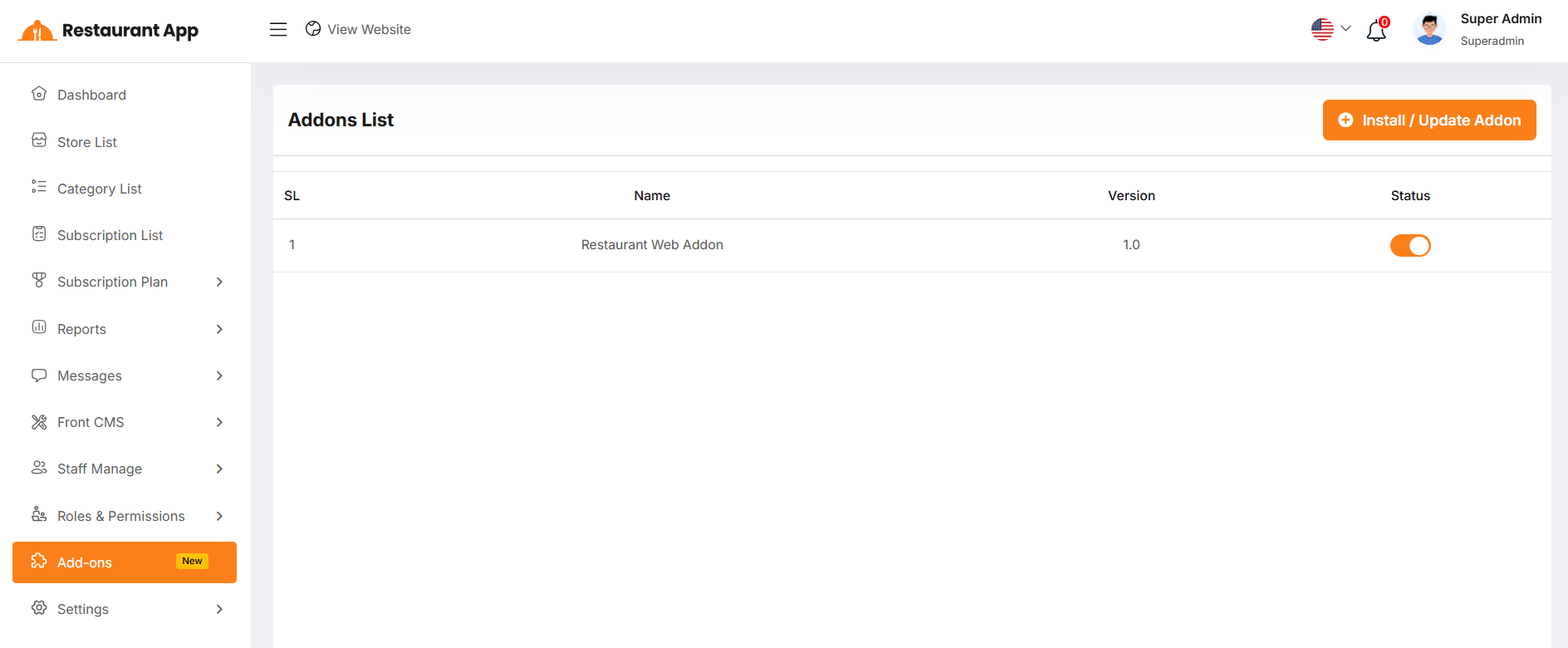Expand the Subscription Plan submenu chevron

[x=219, y=282]
